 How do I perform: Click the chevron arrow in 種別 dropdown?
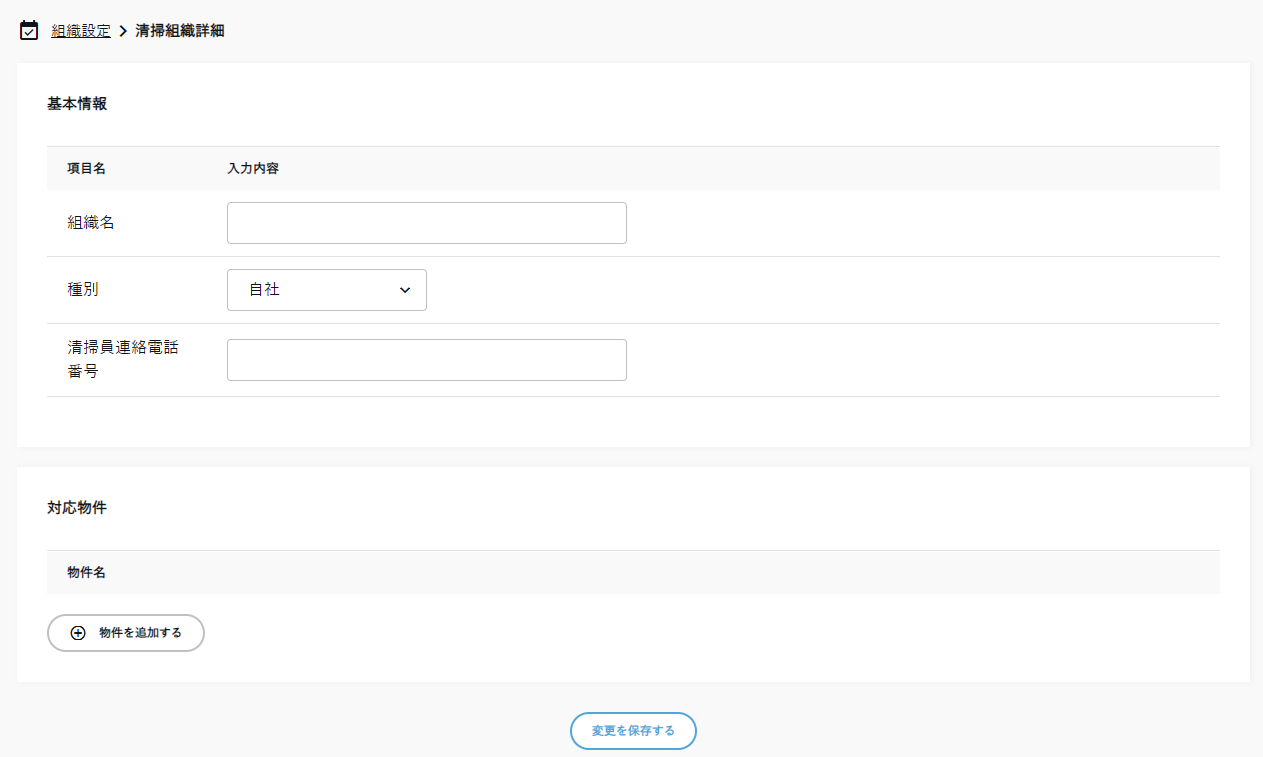click(x=405, y=290)
